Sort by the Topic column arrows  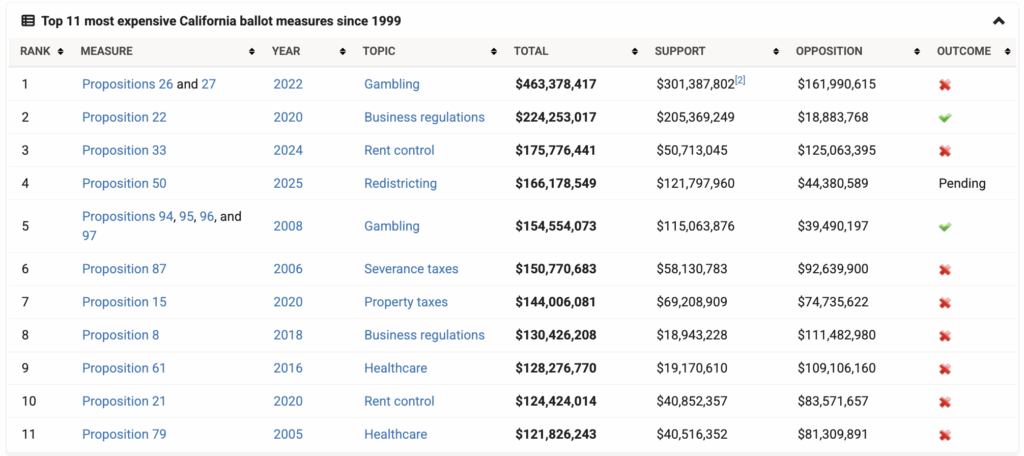(494, 51)
